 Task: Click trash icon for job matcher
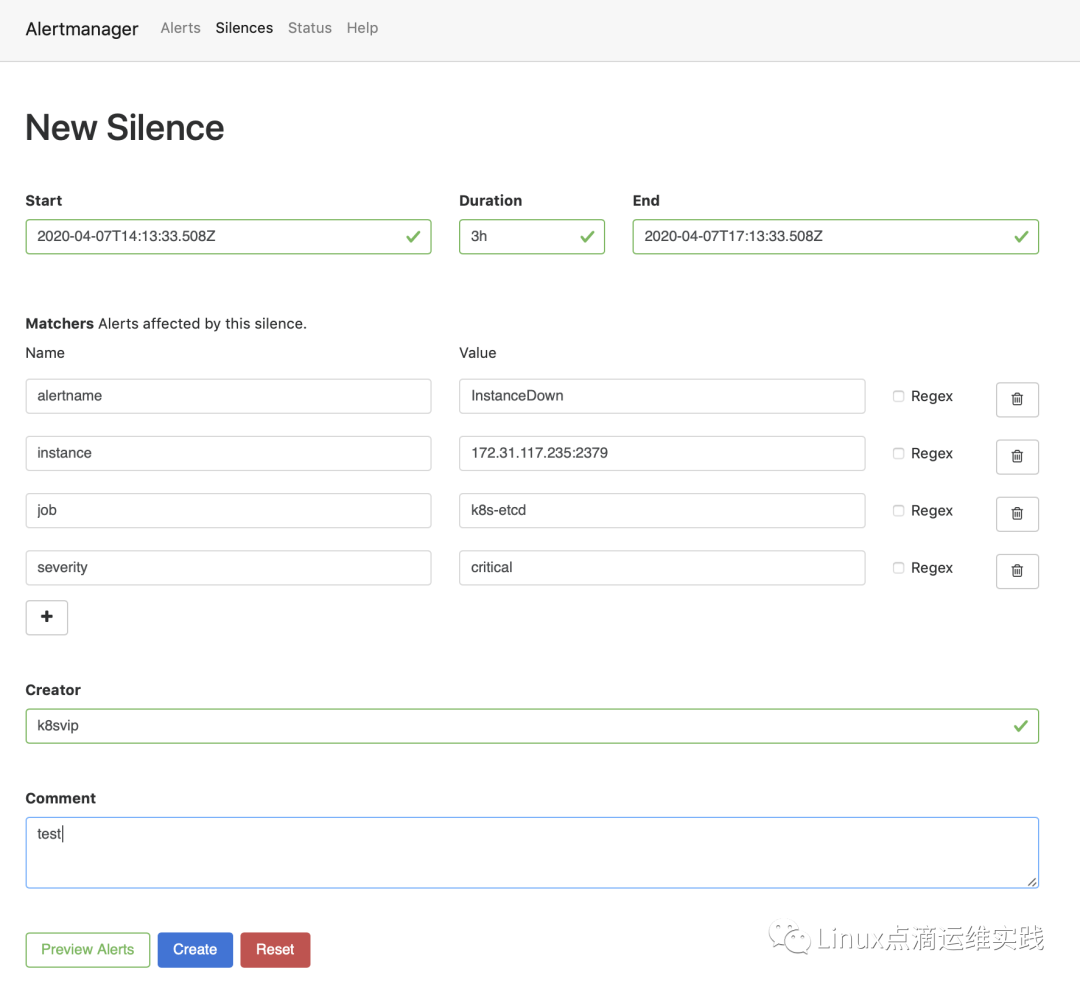point(1017,513)
